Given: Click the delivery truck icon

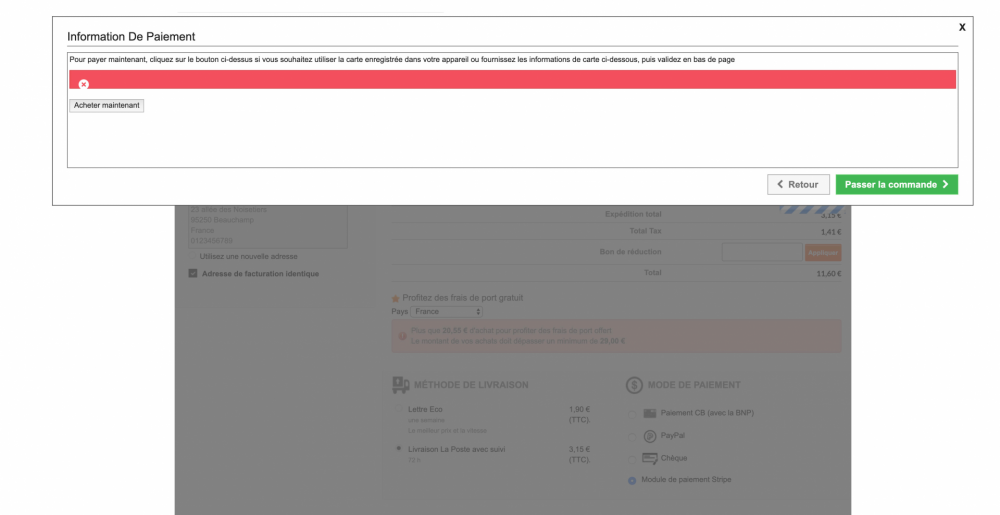Looking at the screenshot, I should point(401,385).
